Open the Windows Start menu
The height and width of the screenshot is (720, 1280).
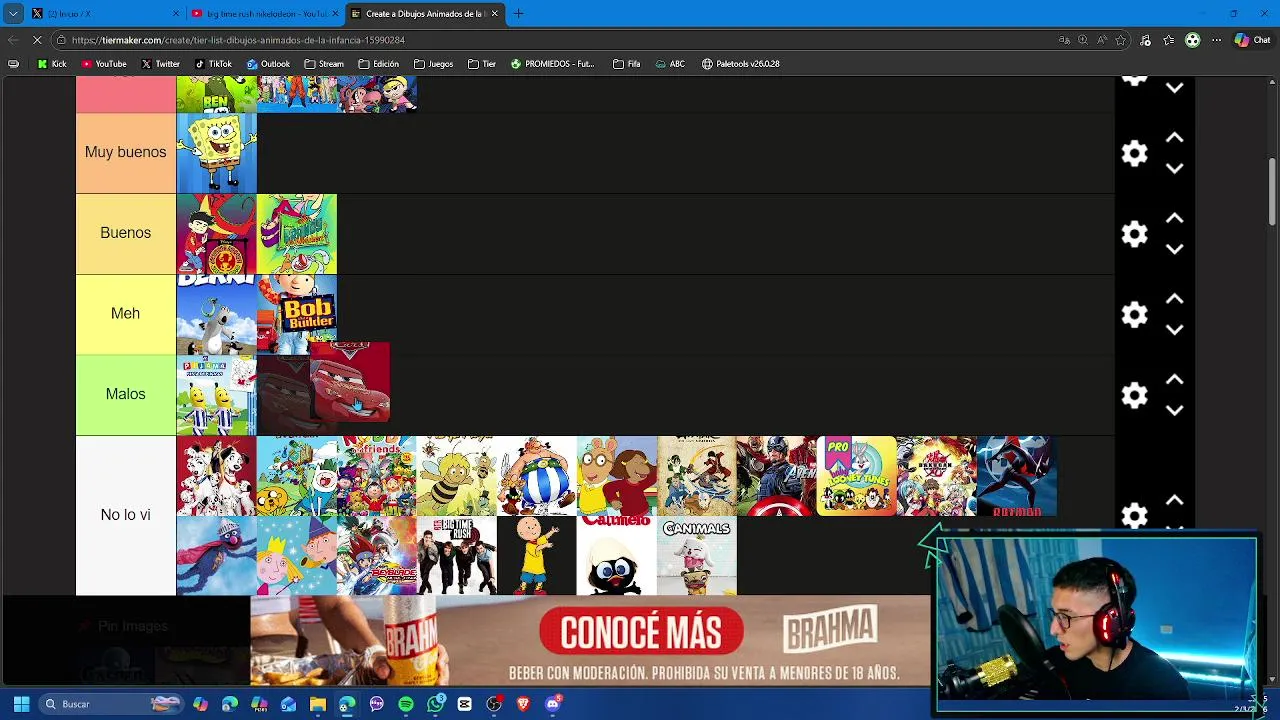pos(21,704)
